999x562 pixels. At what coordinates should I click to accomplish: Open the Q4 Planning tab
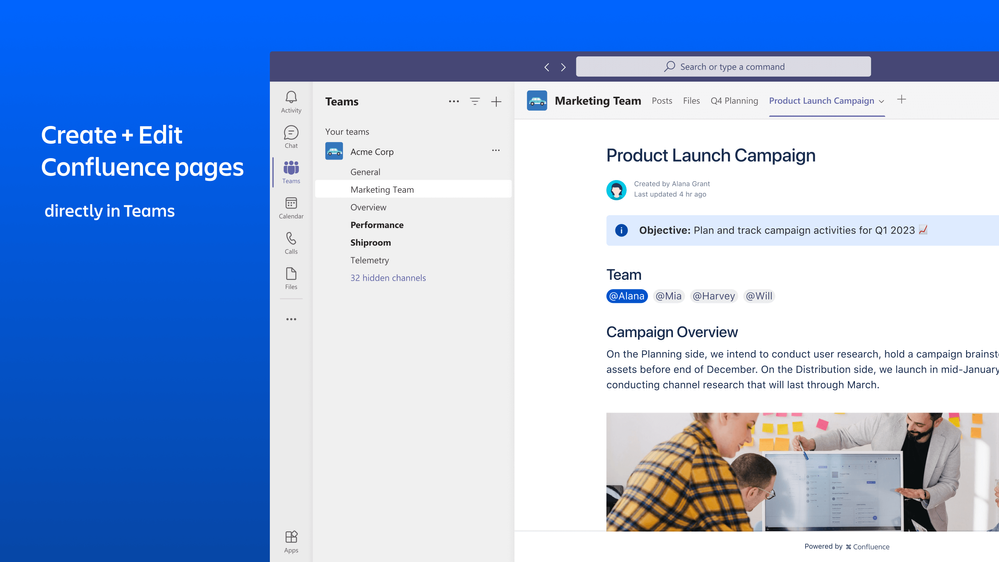pyautogui.click(x=734, y=101)
